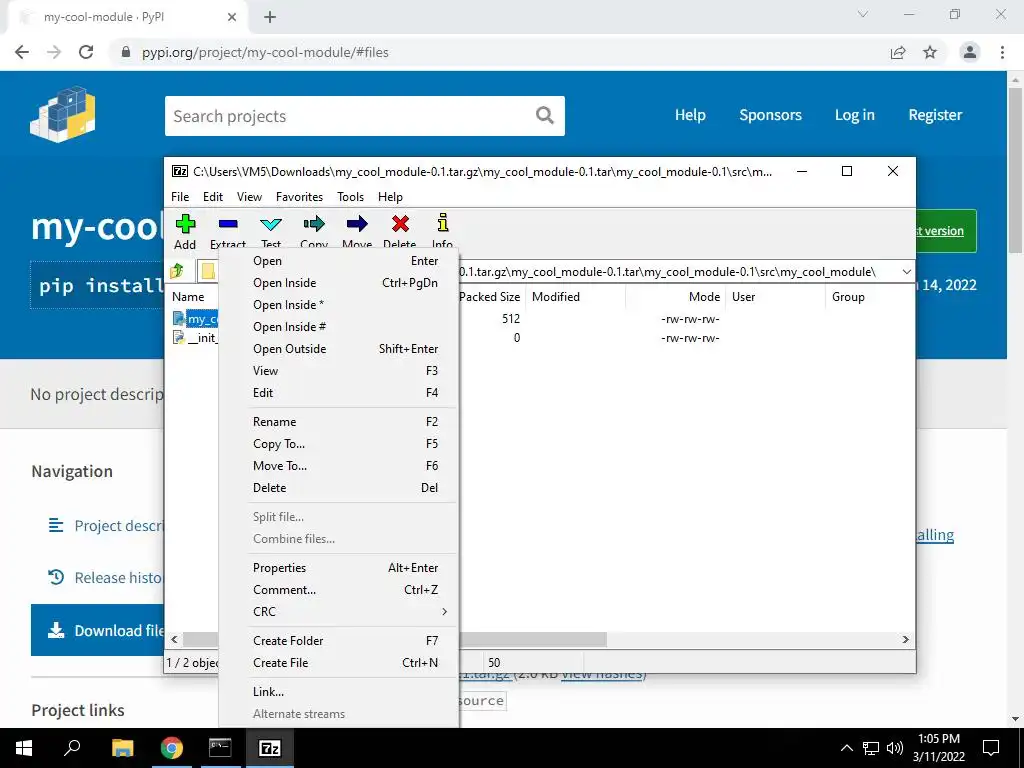
Task: Click the Log in link on PyPI
Action: pyautogui.click(x=855, y=115)
